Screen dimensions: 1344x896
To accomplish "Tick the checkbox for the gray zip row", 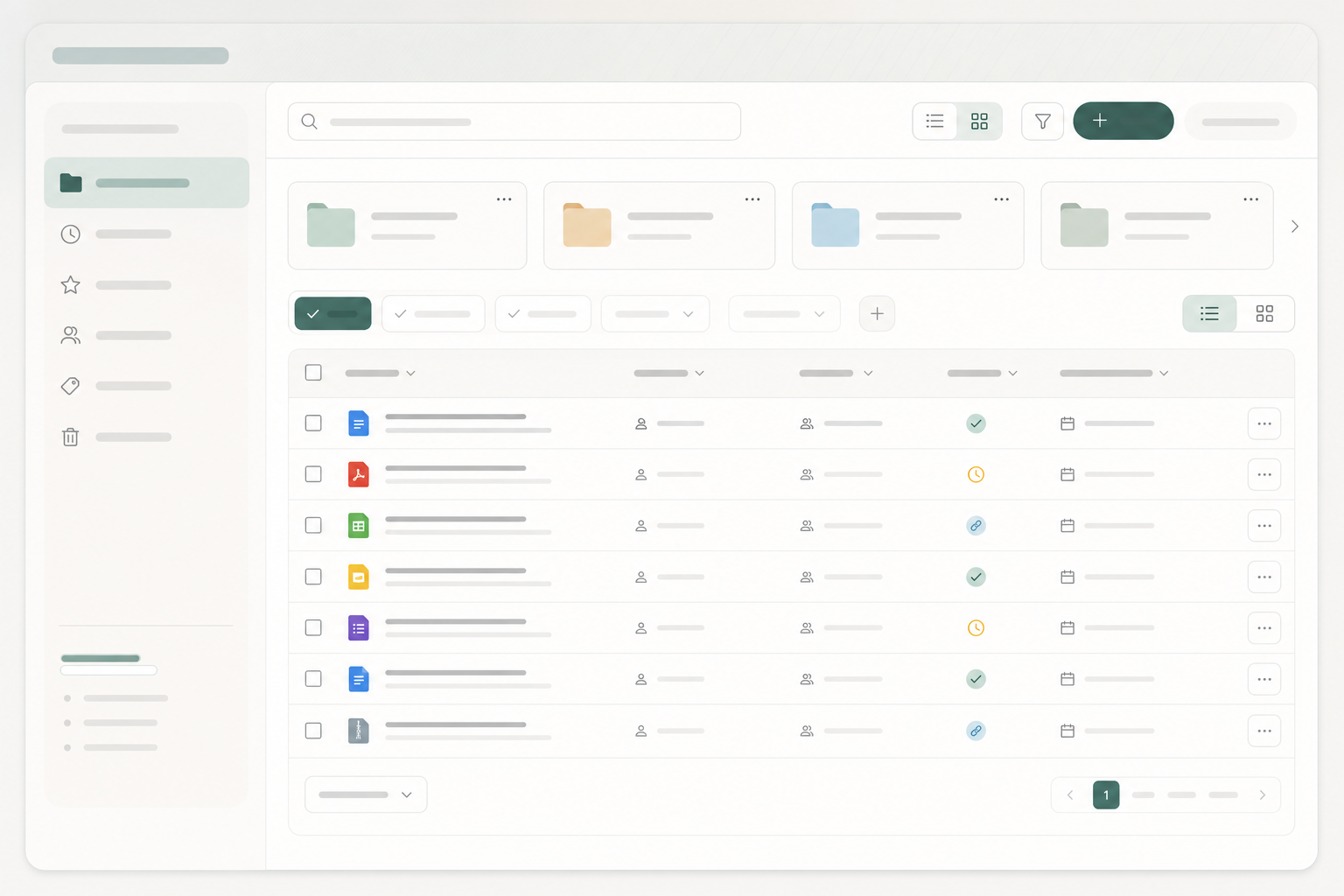I will coord(313,731).
